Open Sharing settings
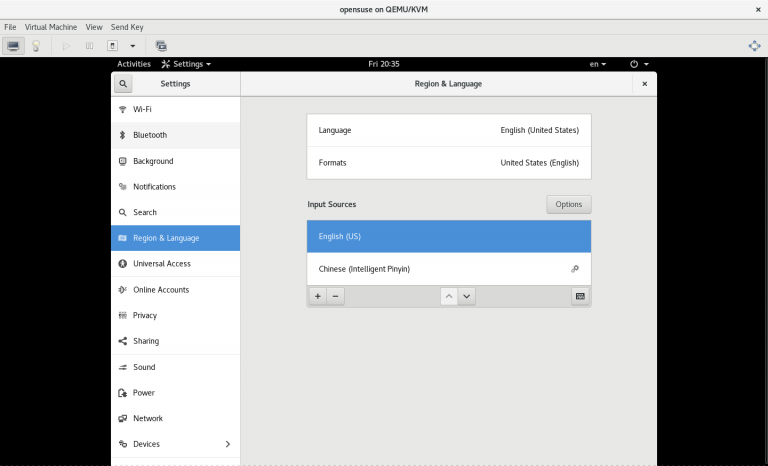 pyautogui.click(x=175, y=341)
